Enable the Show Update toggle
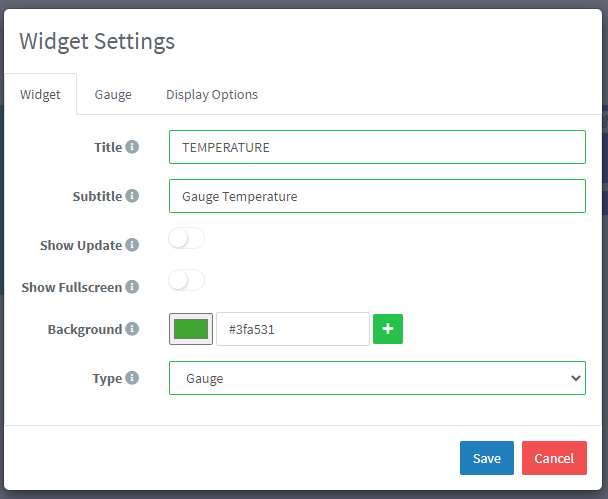The height and width of the screenshot is (499, 608). (x=187, y=239)
